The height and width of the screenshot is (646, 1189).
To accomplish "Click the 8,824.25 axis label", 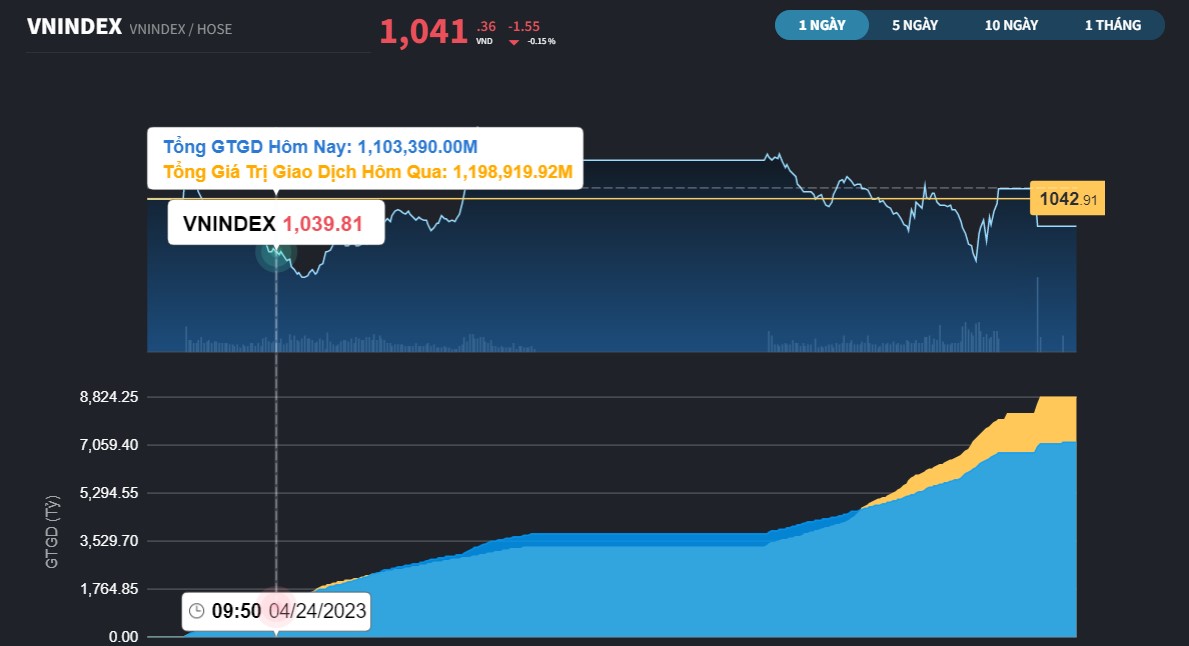I will (x=110, y=396).
